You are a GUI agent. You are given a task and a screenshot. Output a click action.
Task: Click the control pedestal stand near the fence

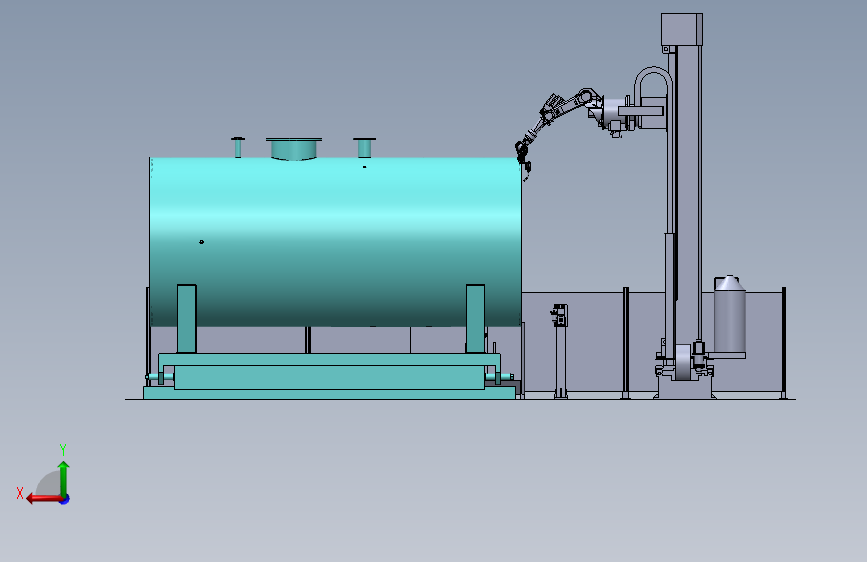click(x=560, y=351)
